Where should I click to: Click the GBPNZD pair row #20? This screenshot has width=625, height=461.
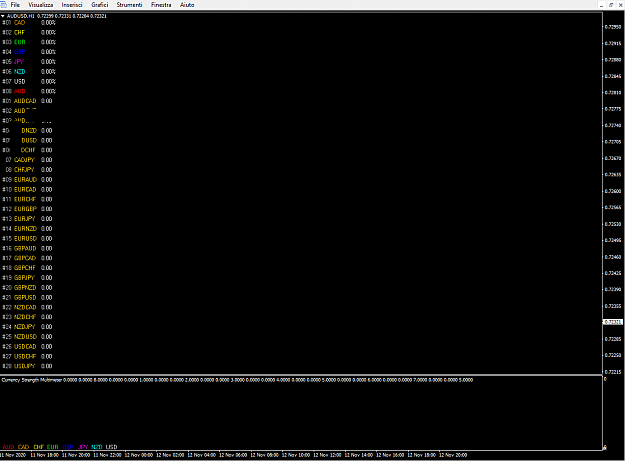pyautogui.click(x=27, y=288)
